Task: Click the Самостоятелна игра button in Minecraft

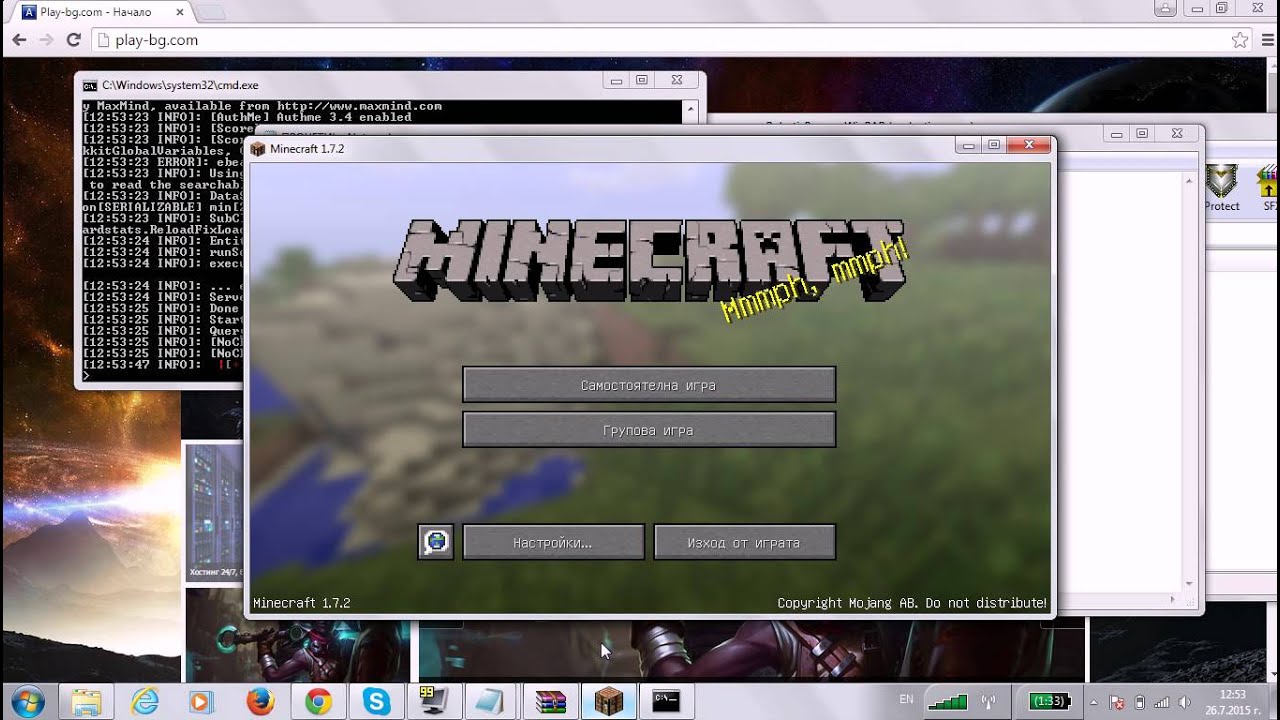Action: (649, 385)
